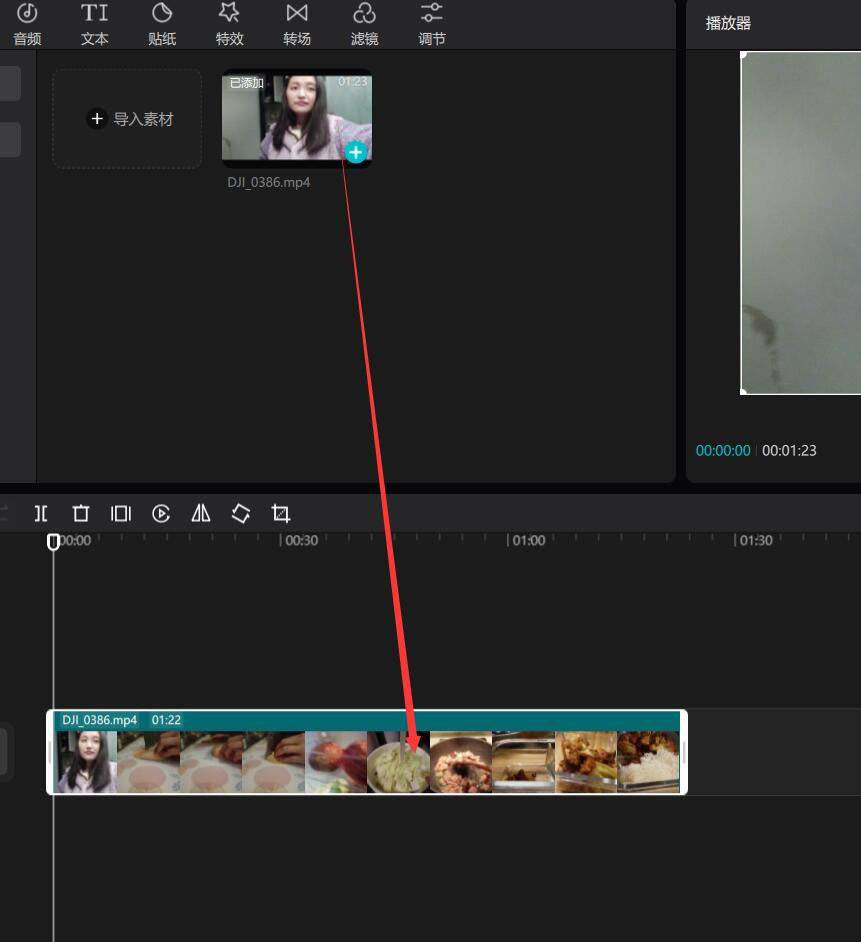Click the playhead handle at 00:00
The image size is (861, 942).
click(53, 541)
